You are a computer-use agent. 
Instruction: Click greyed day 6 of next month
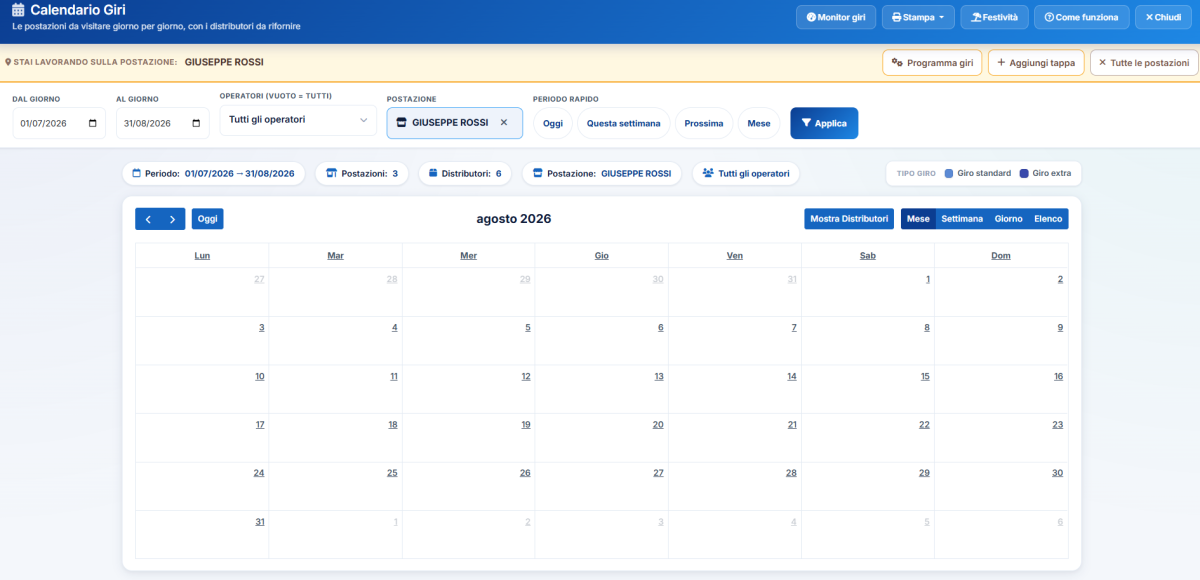pos(1060,522)
